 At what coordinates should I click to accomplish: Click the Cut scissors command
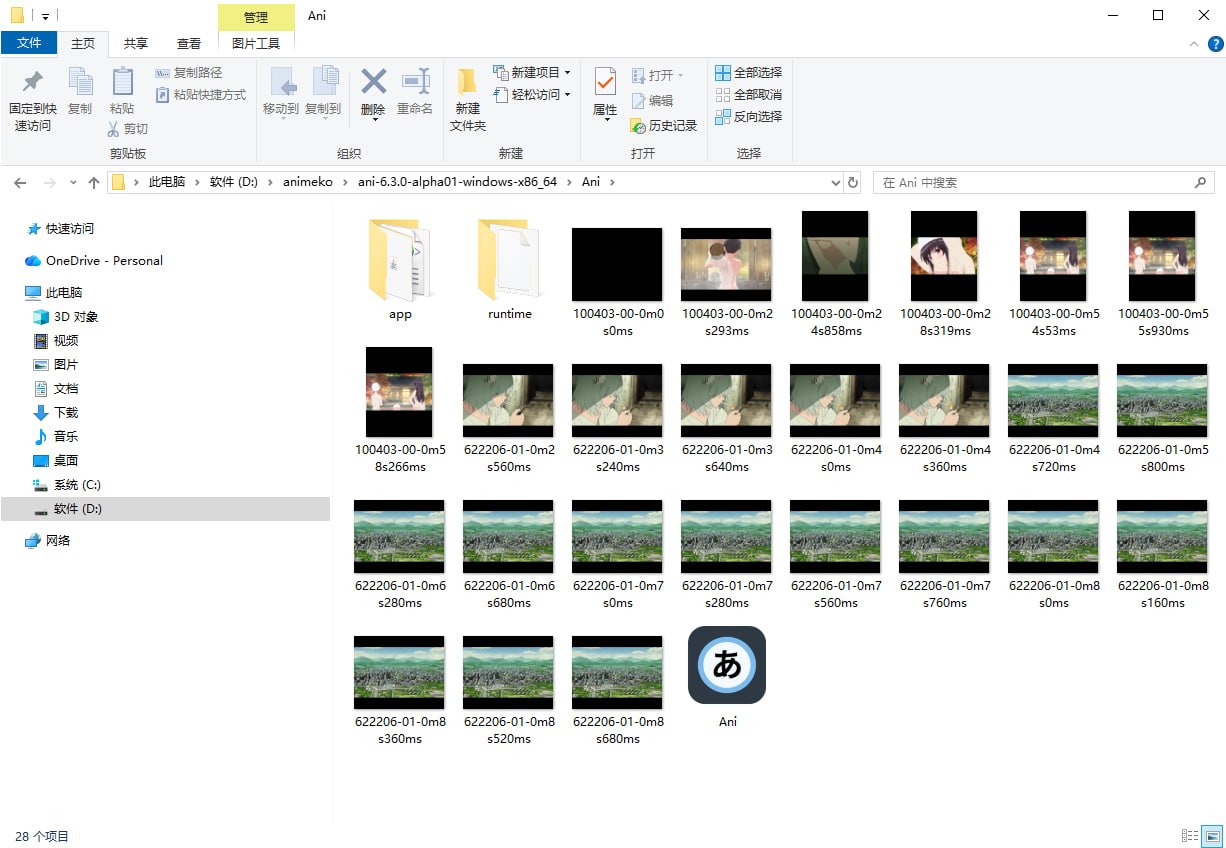128,128
